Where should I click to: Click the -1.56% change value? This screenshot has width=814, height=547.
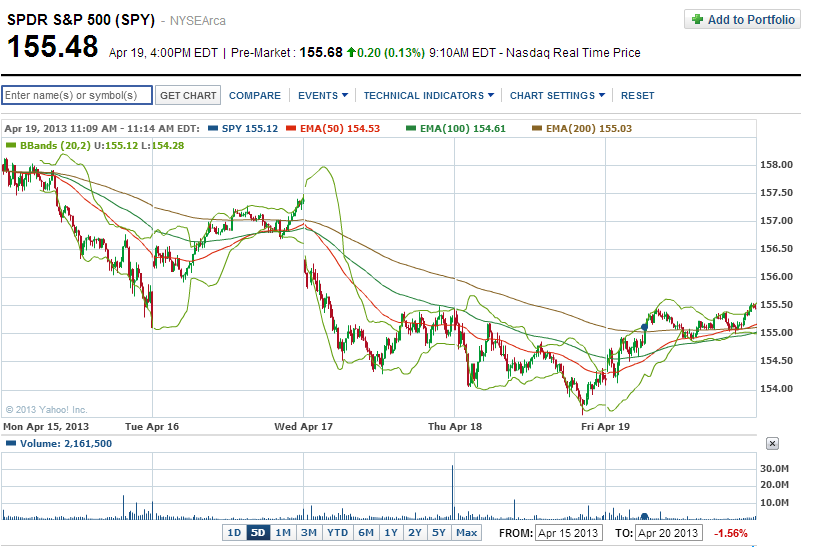[x=731, y=533]
